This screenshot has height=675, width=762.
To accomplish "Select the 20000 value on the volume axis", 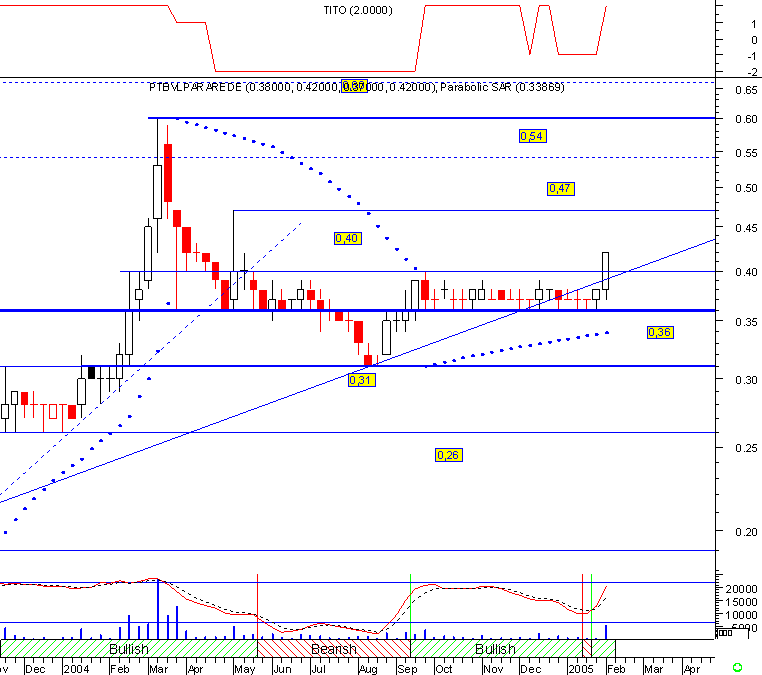I will point(742,589).
